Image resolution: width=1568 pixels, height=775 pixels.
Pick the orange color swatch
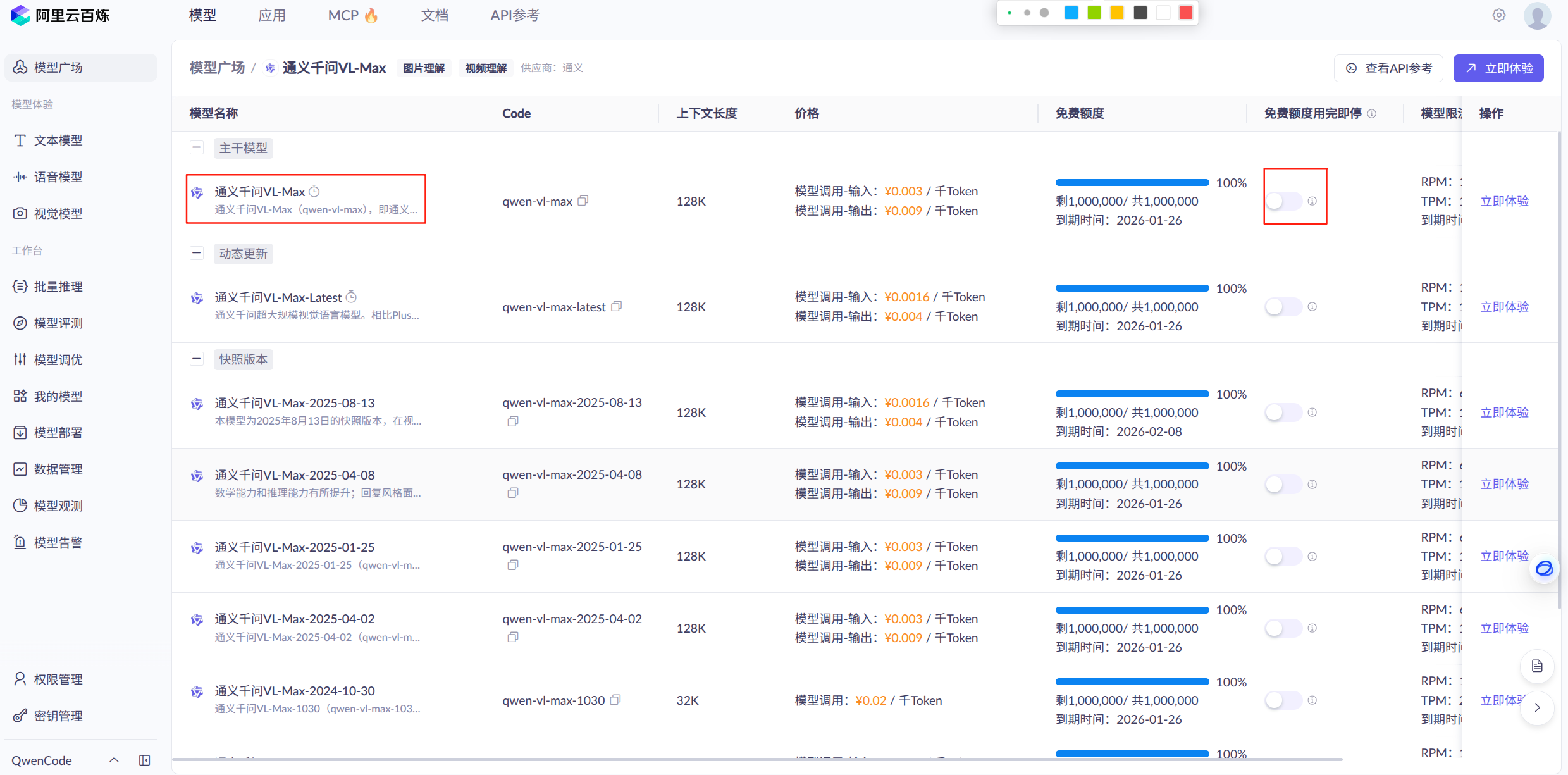(1117, 13)
